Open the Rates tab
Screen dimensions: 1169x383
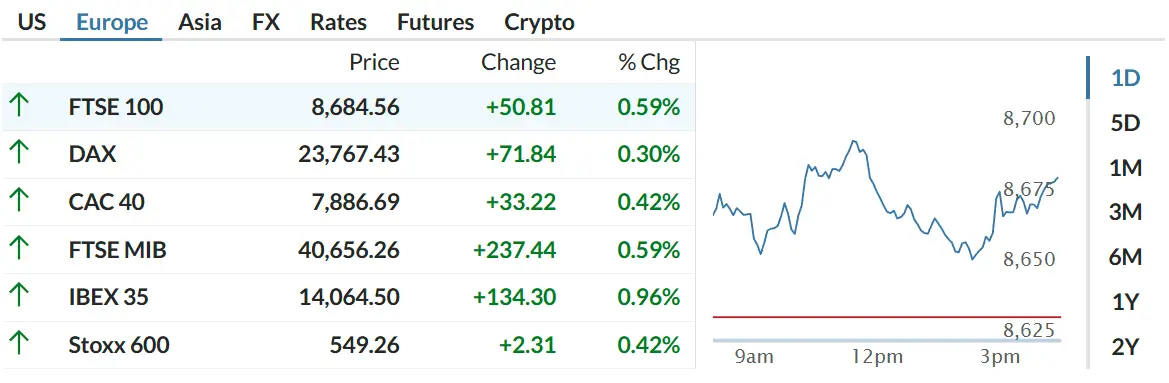[x=338, y=22]
